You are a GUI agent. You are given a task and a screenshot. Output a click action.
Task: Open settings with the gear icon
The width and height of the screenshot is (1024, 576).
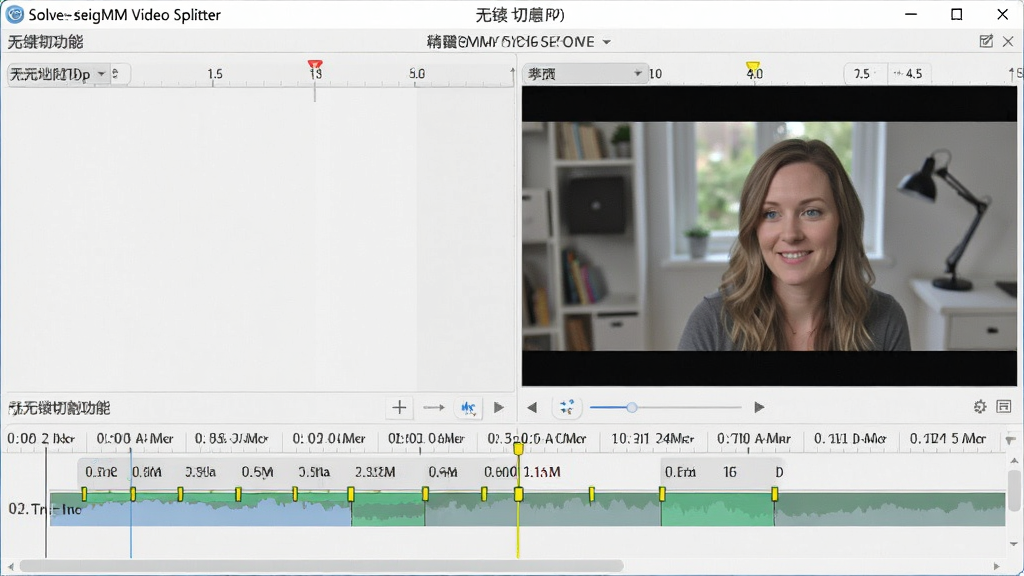980,407
